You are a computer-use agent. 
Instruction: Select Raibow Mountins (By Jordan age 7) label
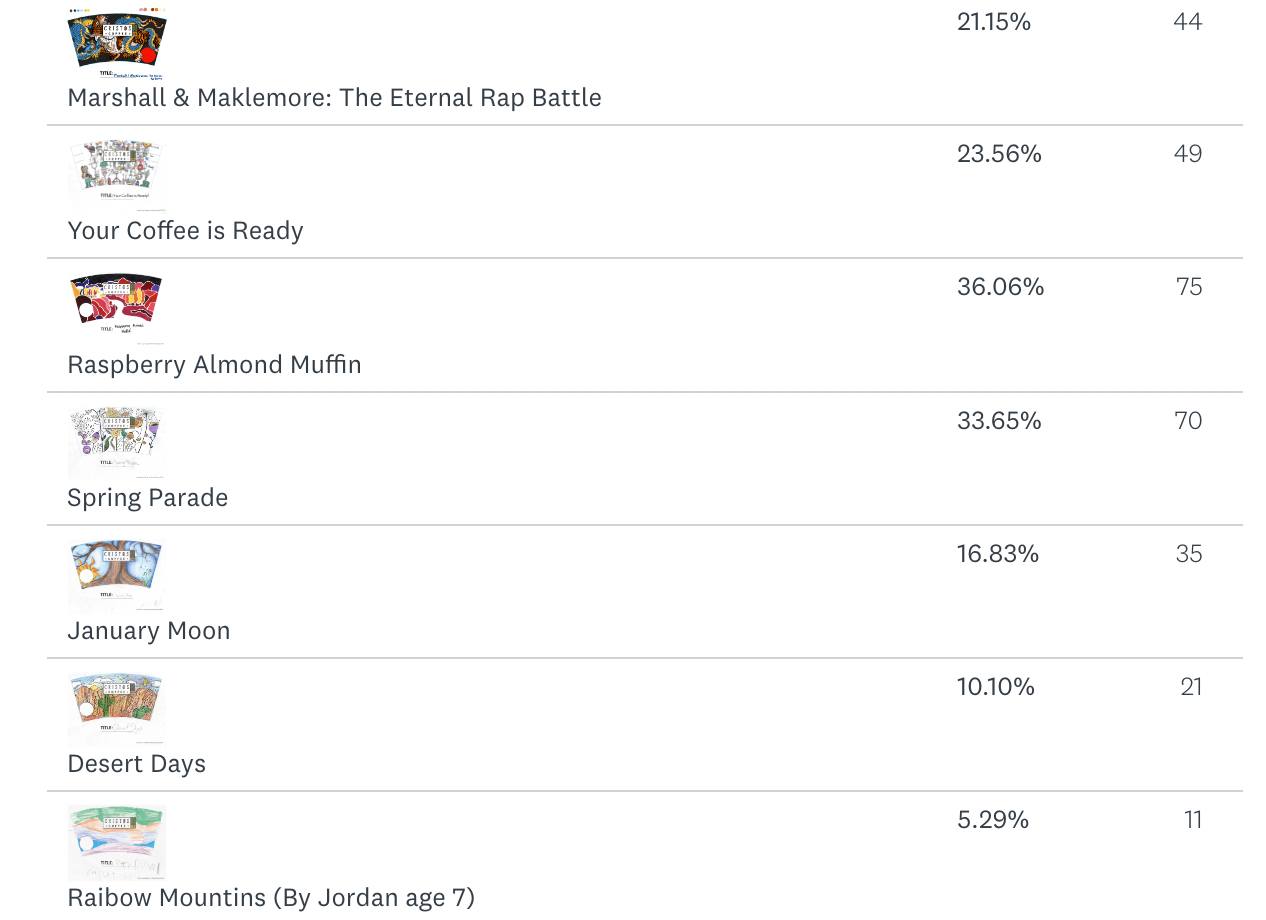(x=271, y=898)
